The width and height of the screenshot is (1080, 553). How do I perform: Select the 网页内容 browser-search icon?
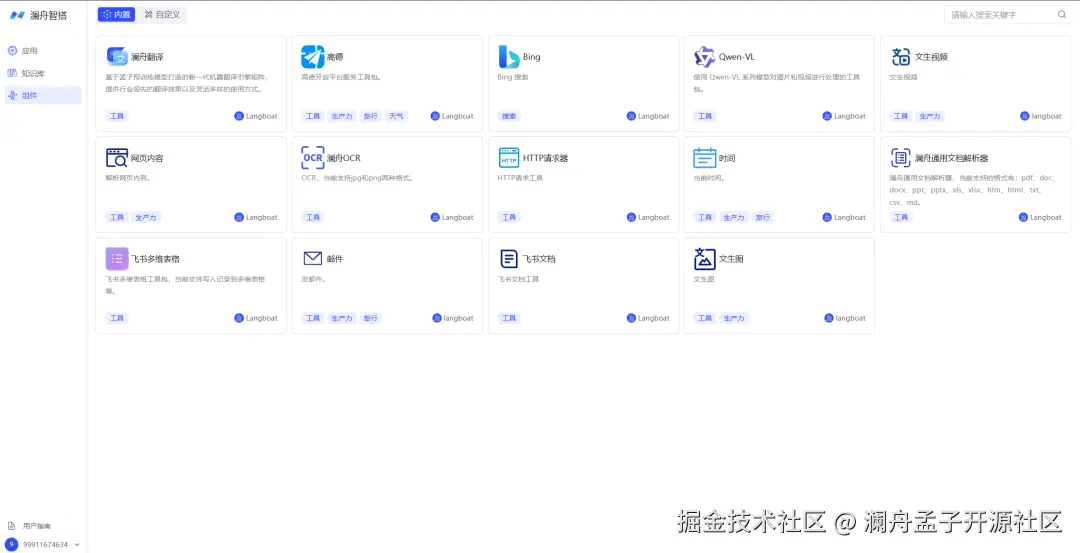pos(117,158)
